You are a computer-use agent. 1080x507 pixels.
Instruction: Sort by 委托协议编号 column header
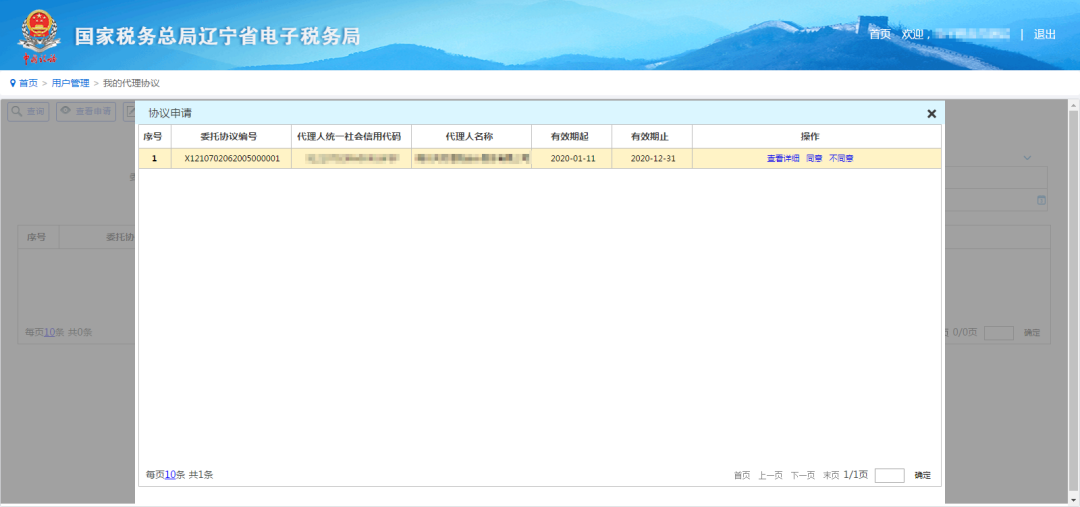pos(231,136)
